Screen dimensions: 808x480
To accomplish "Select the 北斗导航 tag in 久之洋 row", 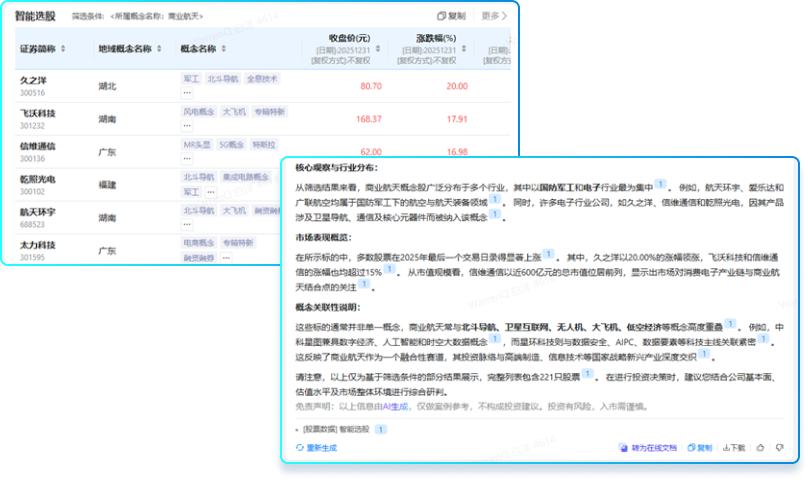I will (222, 78).
